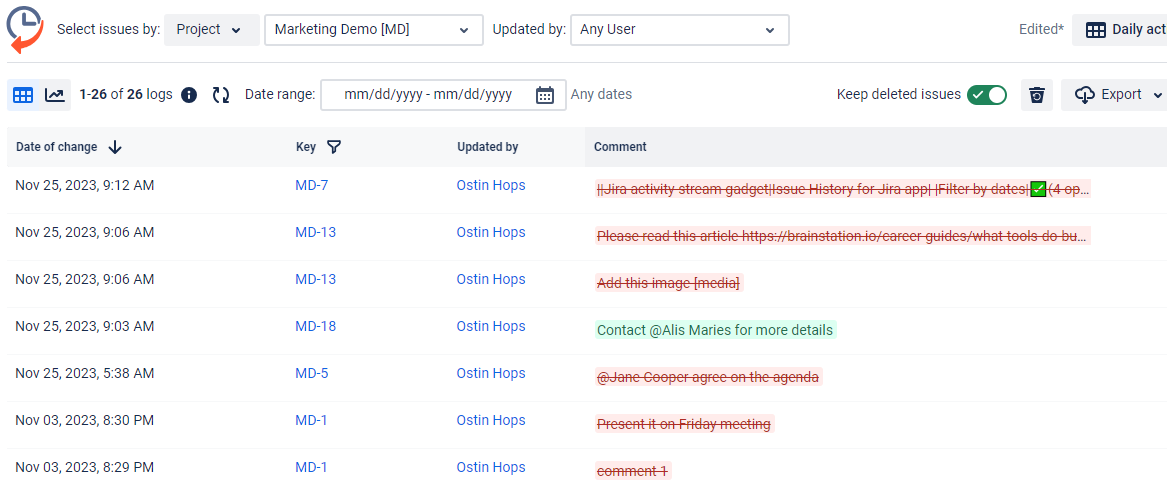The height and width of the screenshot is (495, 1167).
Task: Open Marketing Demo [MD] project dropdown
Action: pyautogui.click(x=374, y=30)
